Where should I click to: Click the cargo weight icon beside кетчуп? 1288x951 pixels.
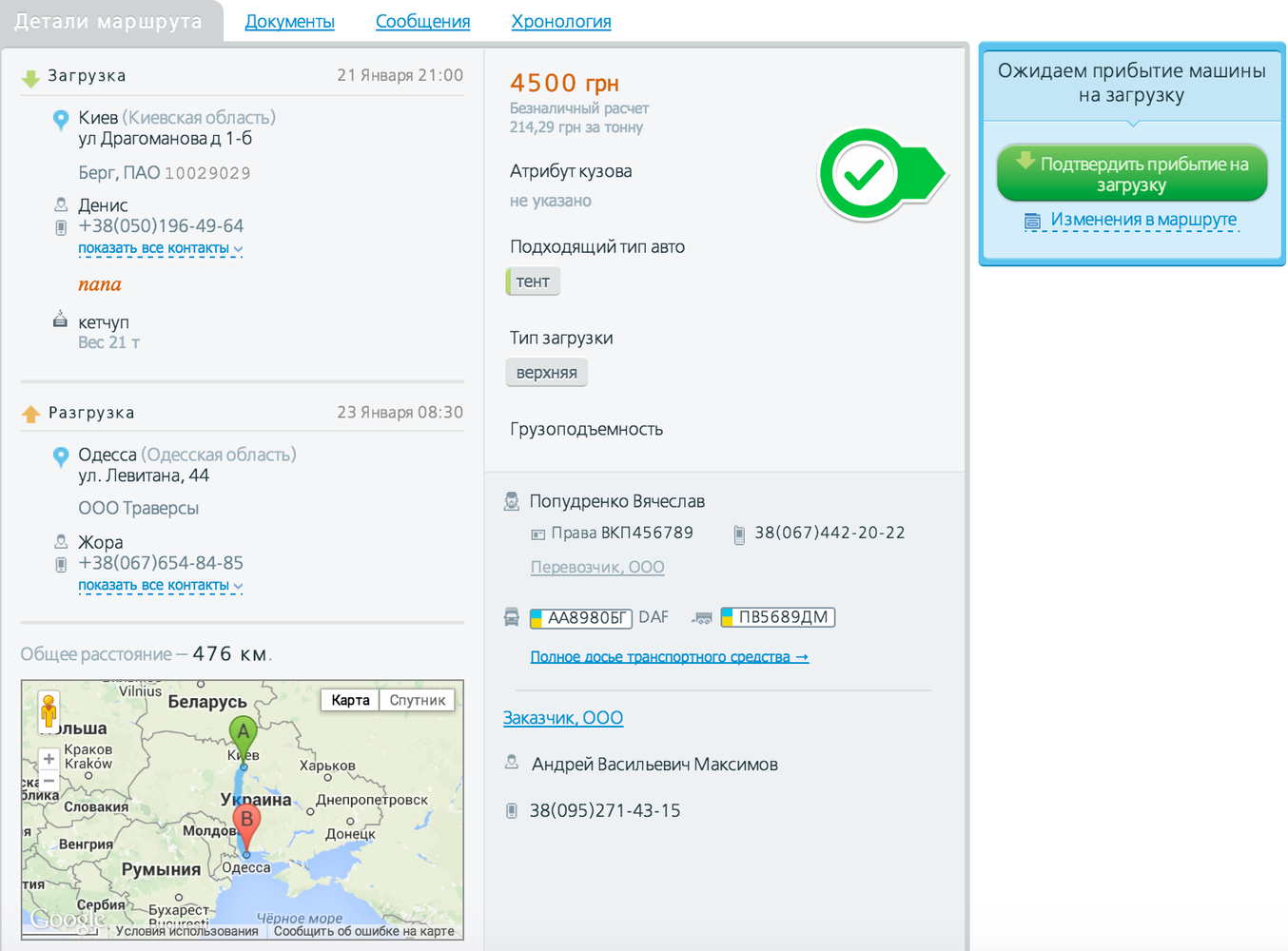point(60,320)
